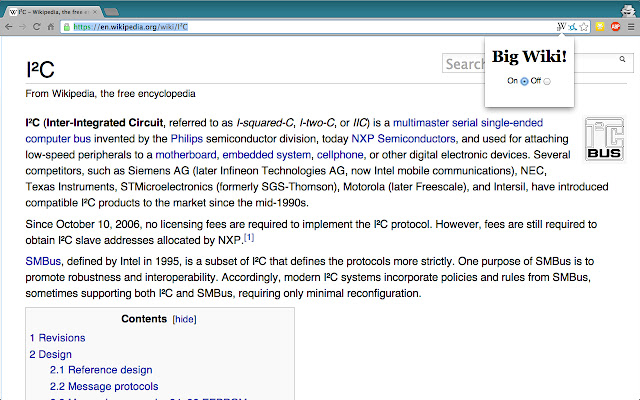The width and height of the screenshot is (640, 400).
Task: Click the Big Wiki! popup heading
Action: click(x=529, y=56)
